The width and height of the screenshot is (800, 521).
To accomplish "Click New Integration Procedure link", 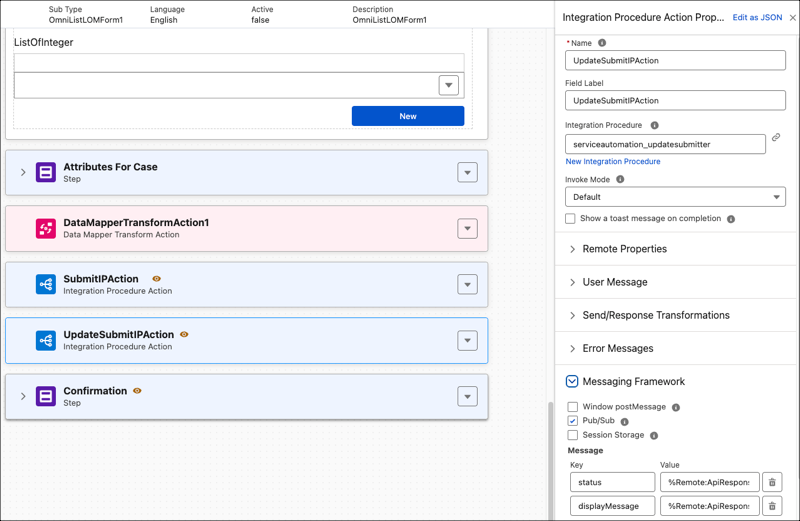I will pos(613,161).
